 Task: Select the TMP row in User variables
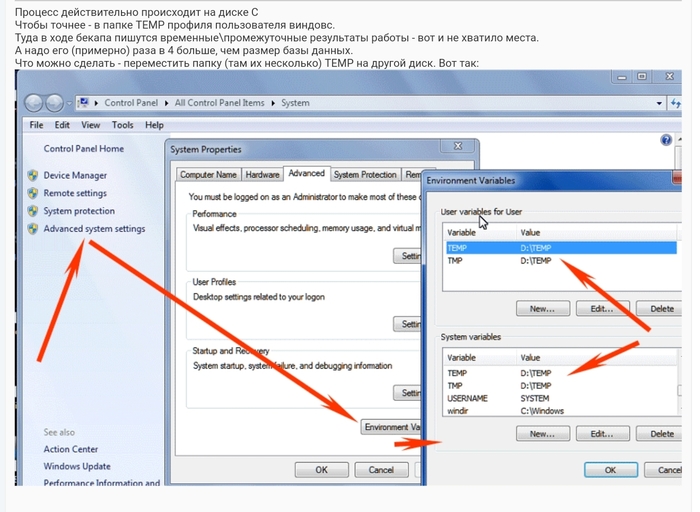(x=561, y=261)
